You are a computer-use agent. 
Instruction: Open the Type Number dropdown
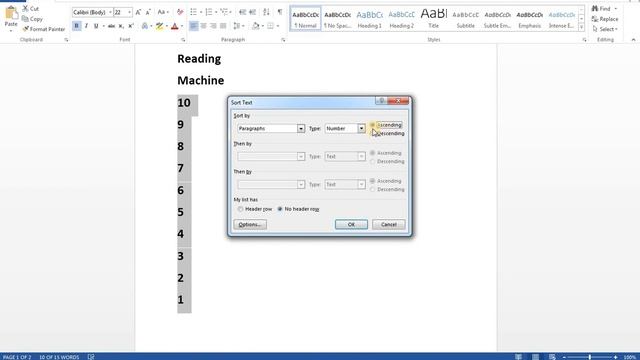pos(361,129)
